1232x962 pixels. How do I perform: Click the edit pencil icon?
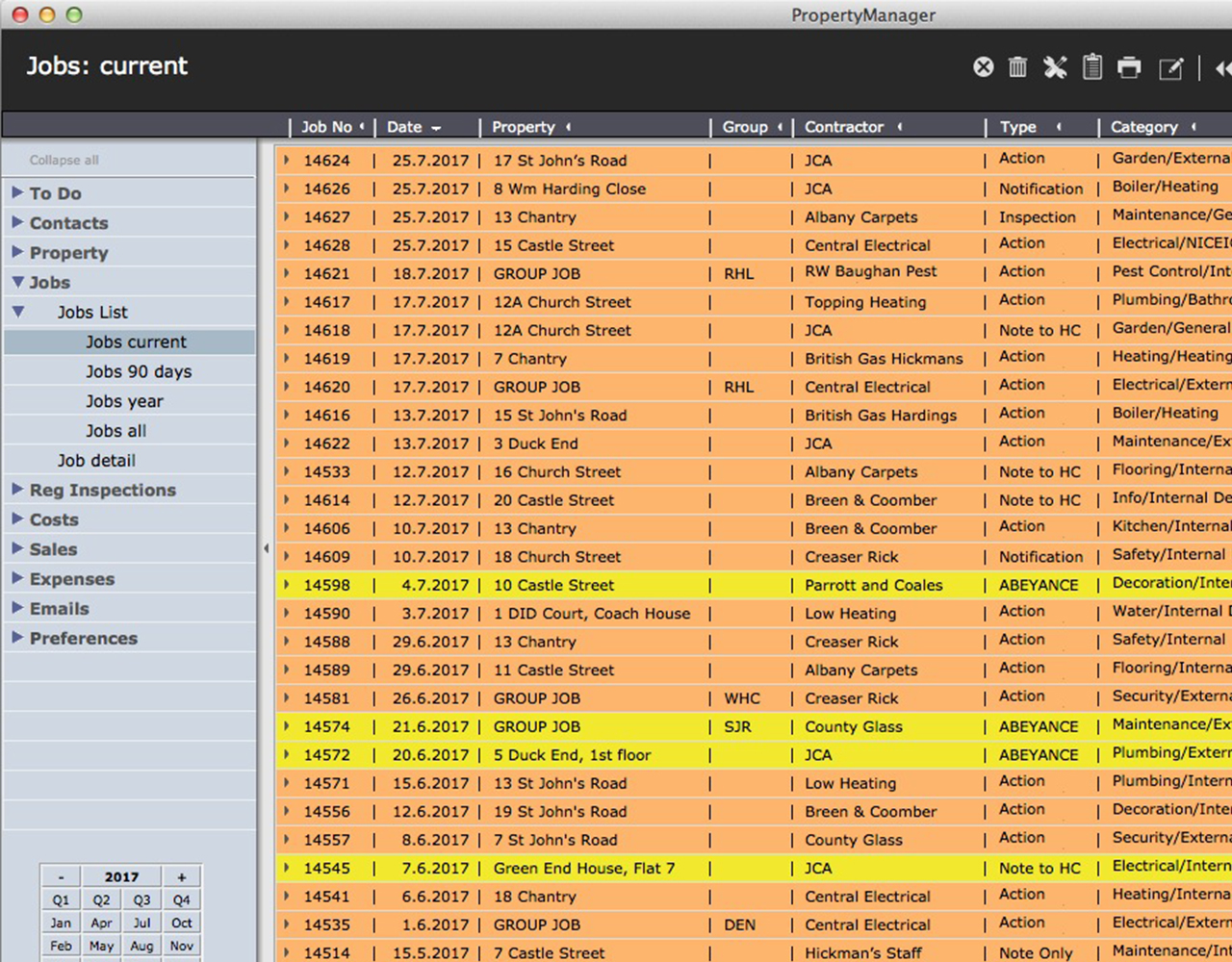click(1170, 67)
